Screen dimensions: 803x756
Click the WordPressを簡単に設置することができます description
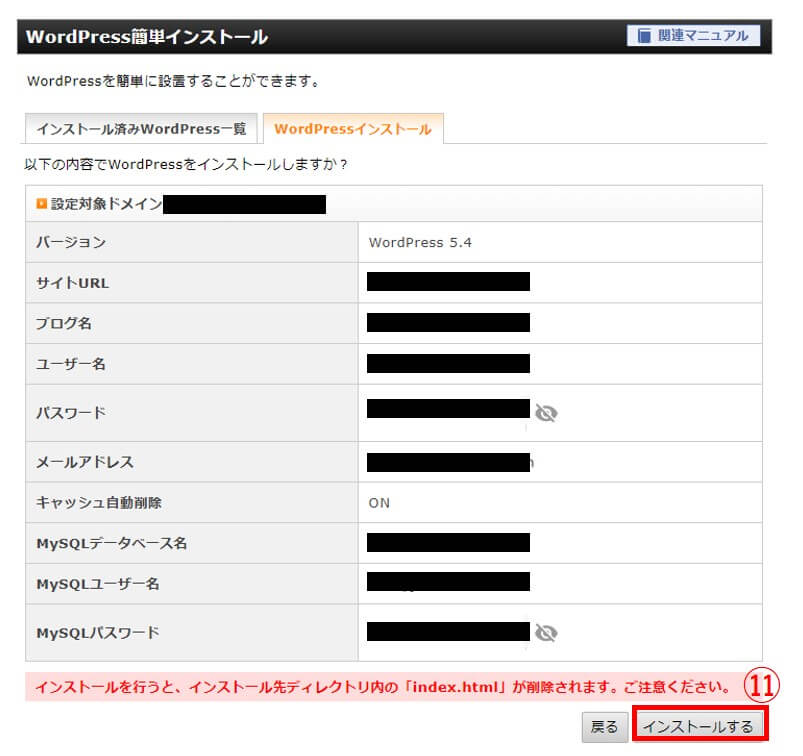click(173, 81)
